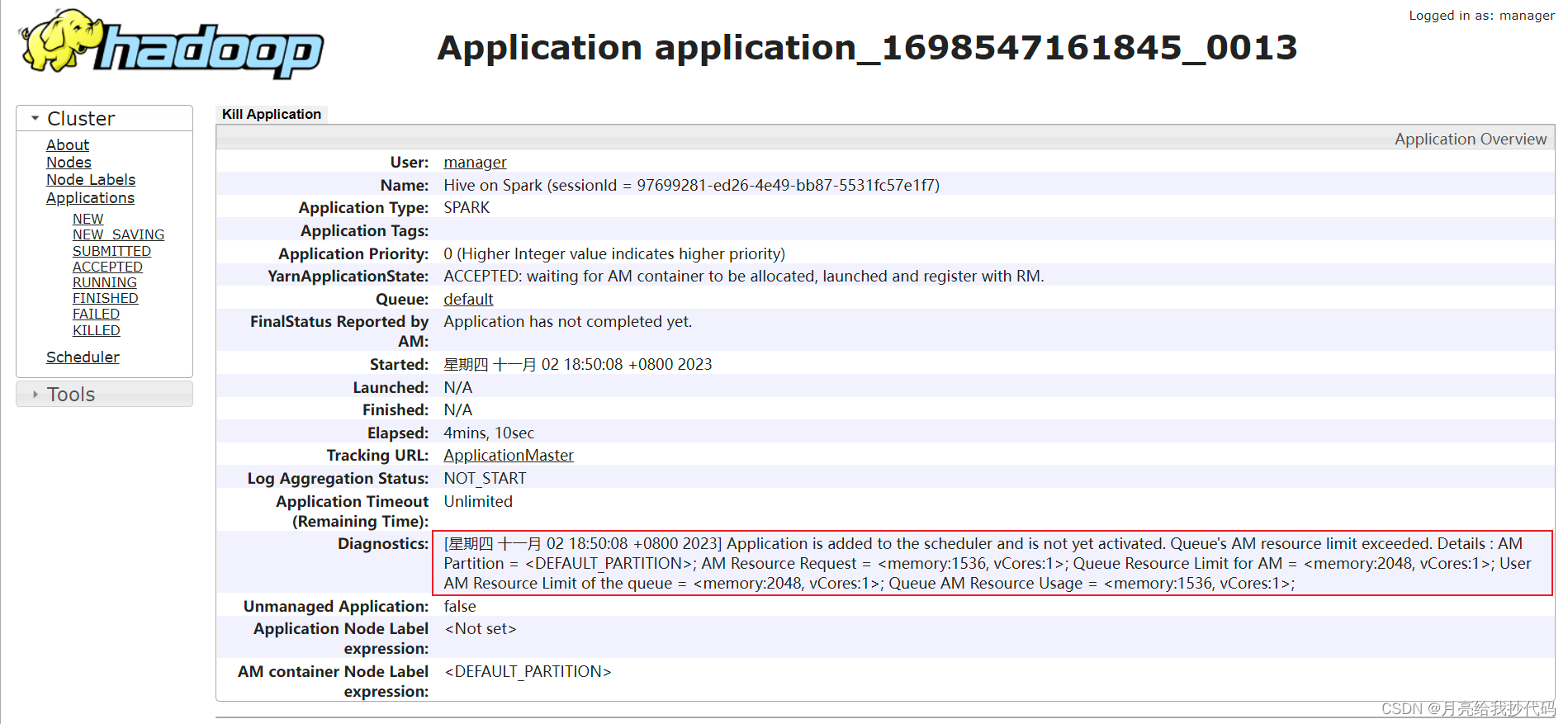Click the Started timestamp value
This screenshot has width=1568, height=724.
(577, 365)
